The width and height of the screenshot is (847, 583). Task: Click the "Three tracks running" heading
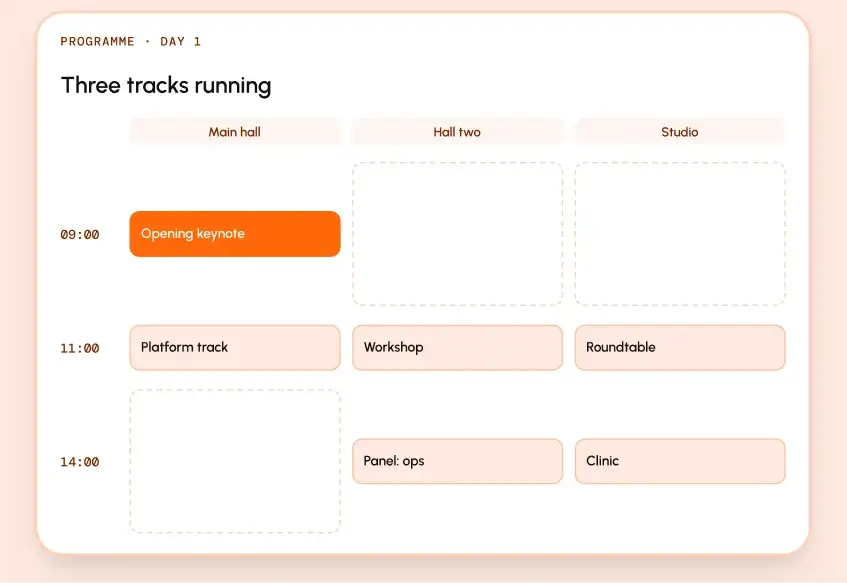(x=166, y=85)
